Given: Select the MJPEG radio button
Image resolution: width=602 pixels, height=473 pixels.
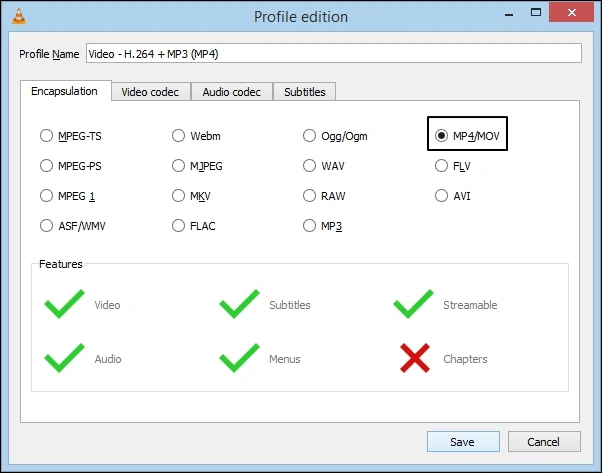Looking at the screenshot, I should click(x=179, y=165).
